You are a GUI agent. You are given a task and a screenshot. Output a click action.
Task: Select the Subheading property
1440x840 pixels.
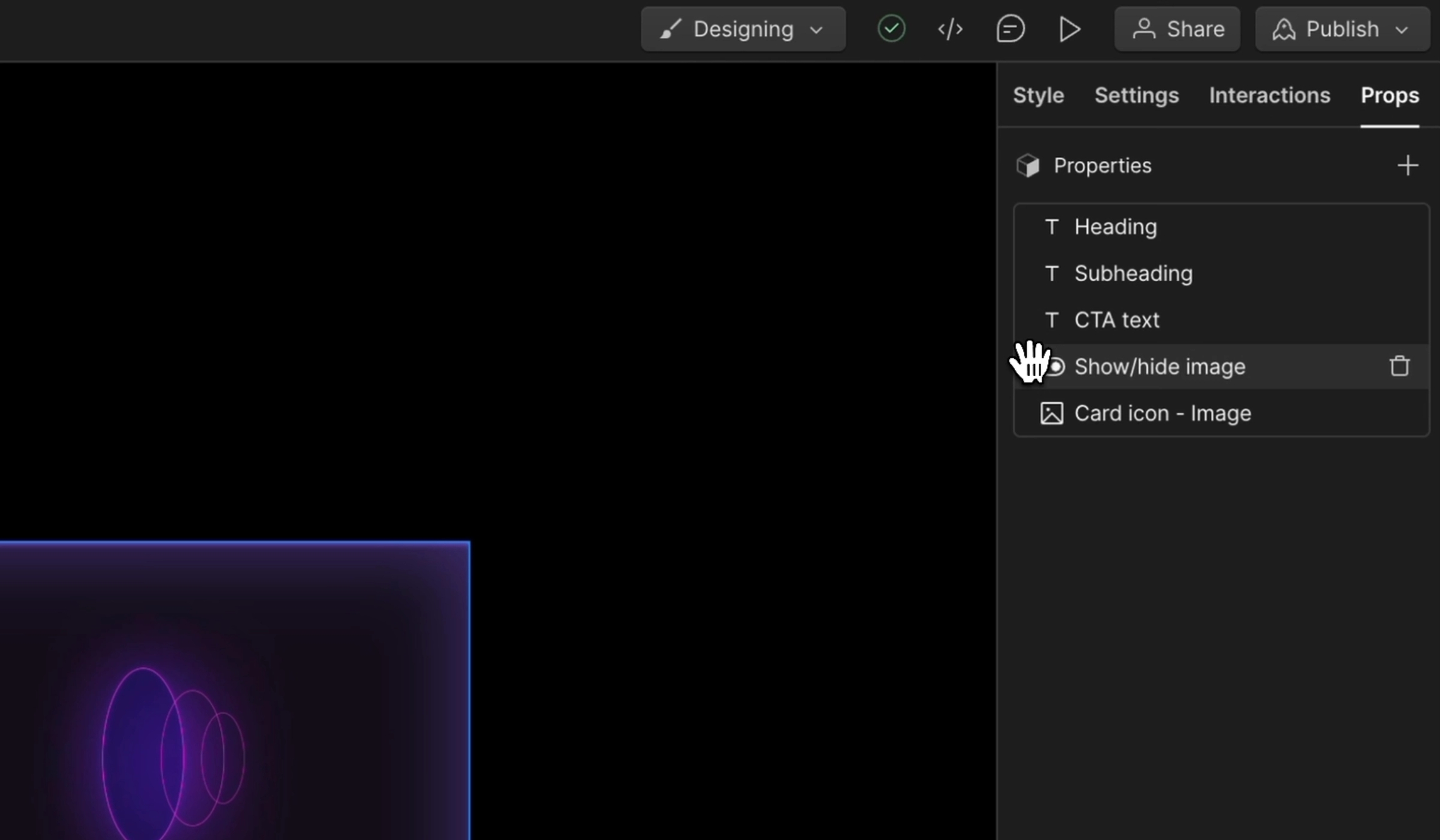point(1133,274)
